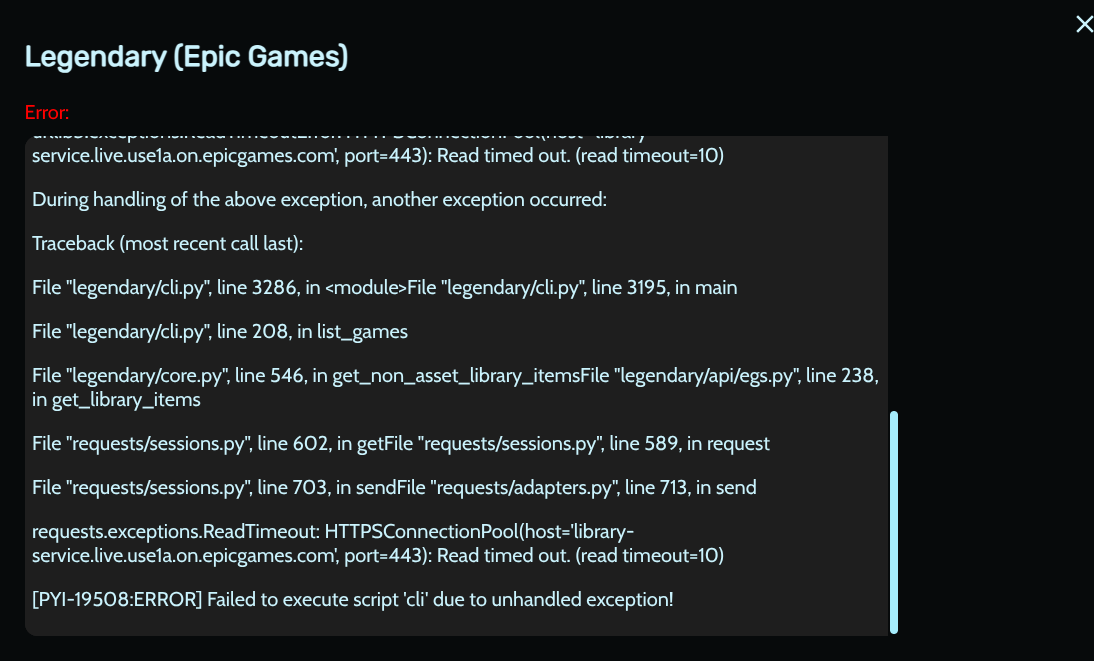Click the cli.py line 3286 module entry

[220, 288]
